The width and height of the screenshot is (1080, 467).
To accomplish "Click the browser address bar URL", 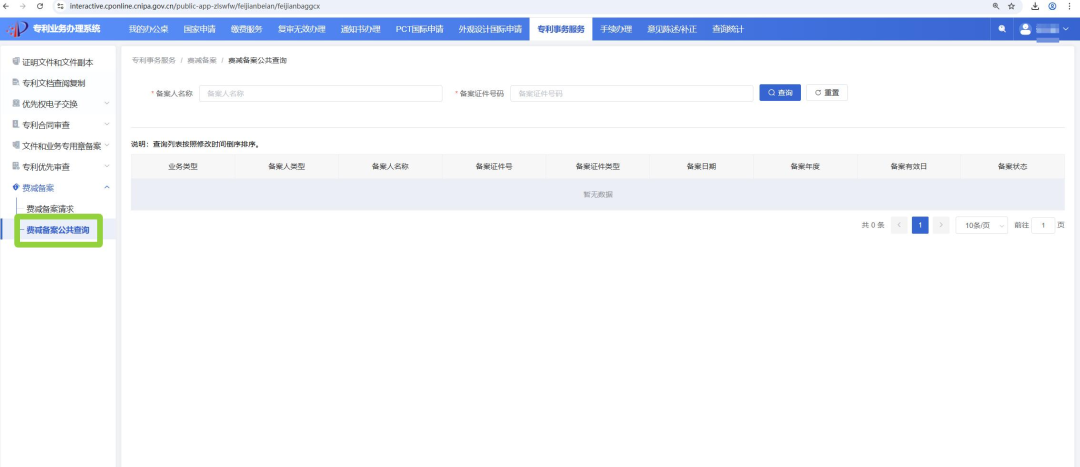I will (194, 6).
